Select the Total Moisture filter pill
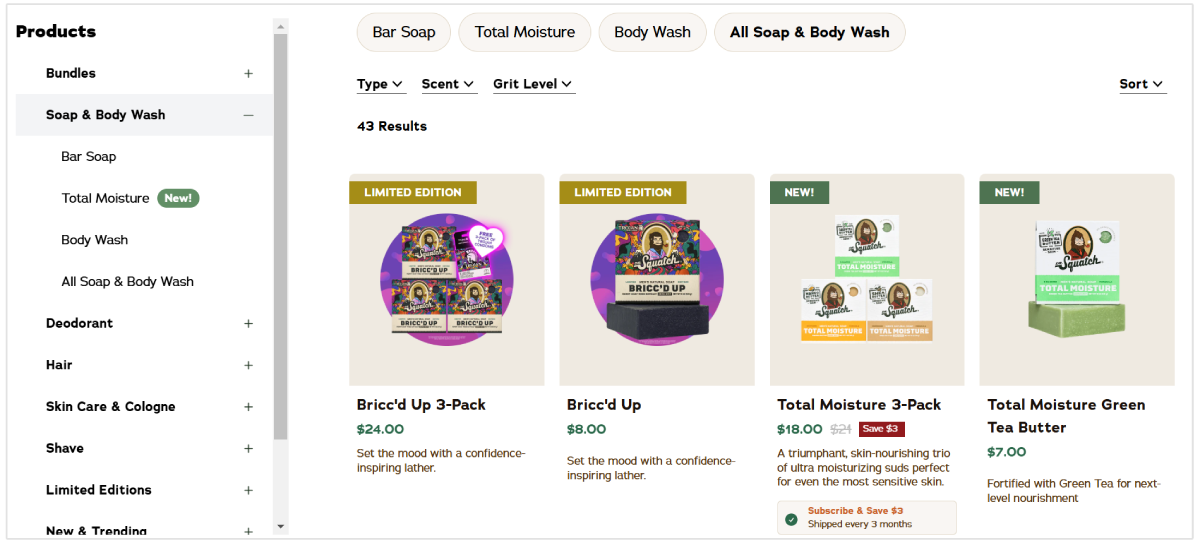The width and height of the screenshot is (1200, 543). pyautogui.click(x=525, y=32)
